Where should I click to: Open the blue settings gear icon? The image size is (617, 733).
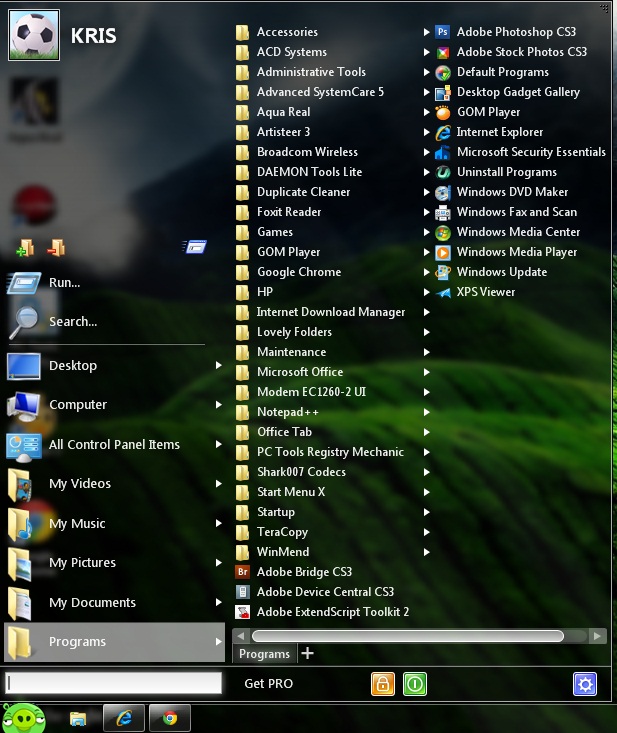coord(585,684)
